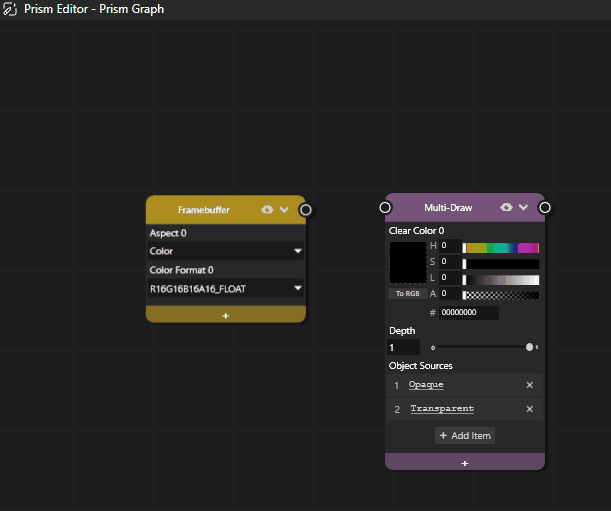
Task: Click plus icon at Framebuffer node bottom
Action: pos(225,315)
